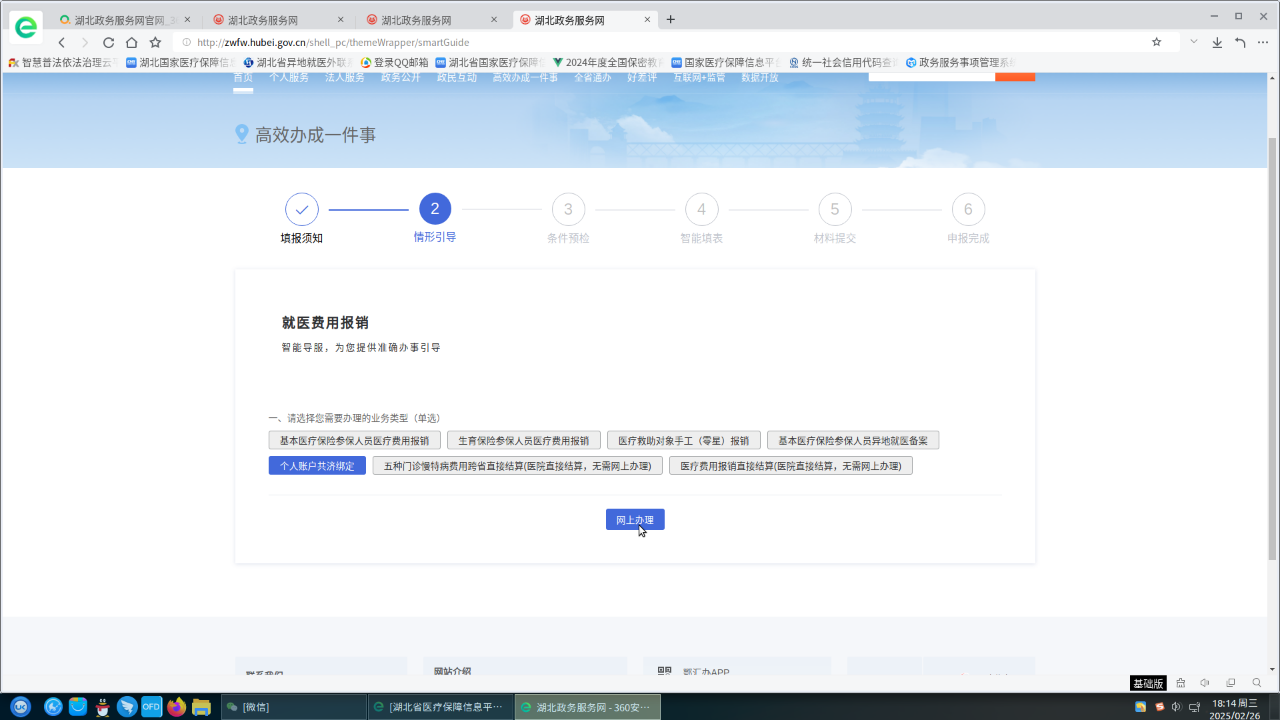Click 个人服务 in site navigation
The image size is (1280, 720).
click(x=288, y=77)
